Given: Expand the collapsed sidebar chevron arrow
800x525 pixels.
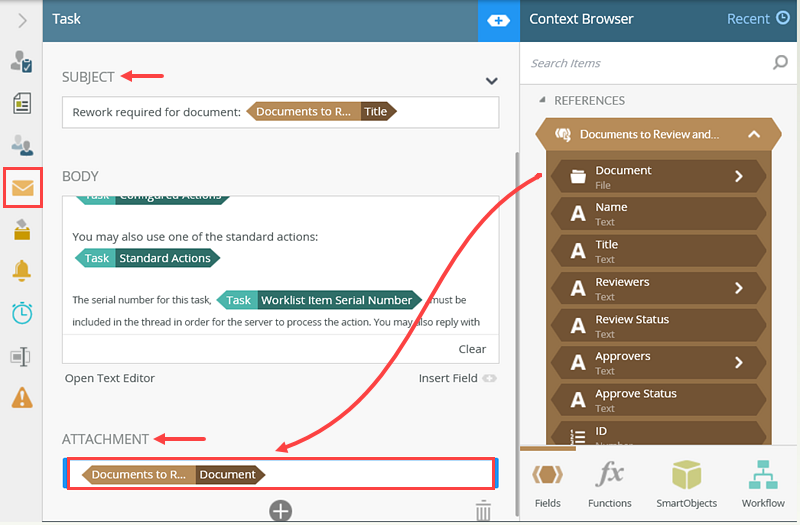Looking at the screenshot, I should pos(22,21).
